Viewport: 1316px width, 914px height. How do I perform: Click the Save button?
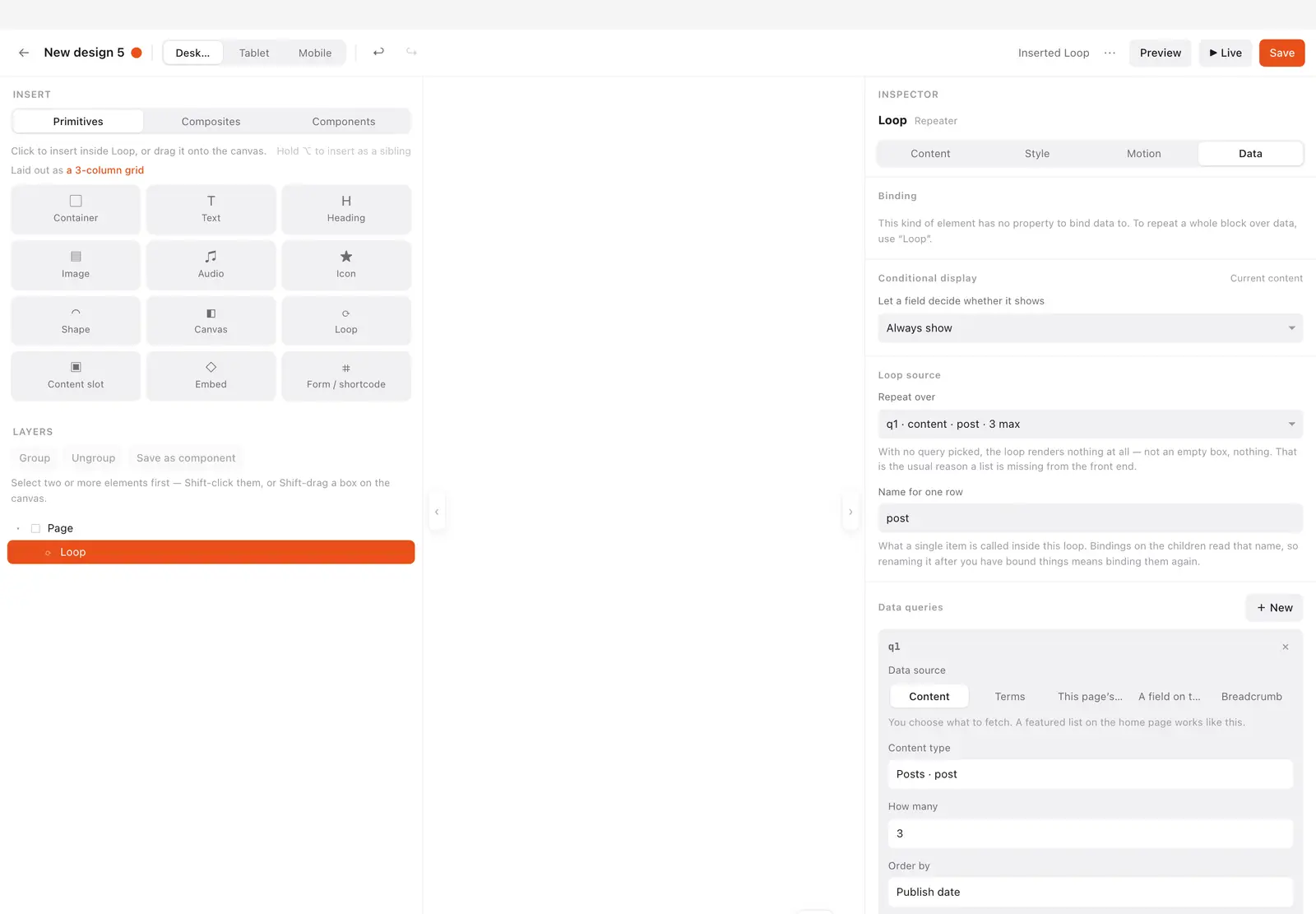[1281, 53]
